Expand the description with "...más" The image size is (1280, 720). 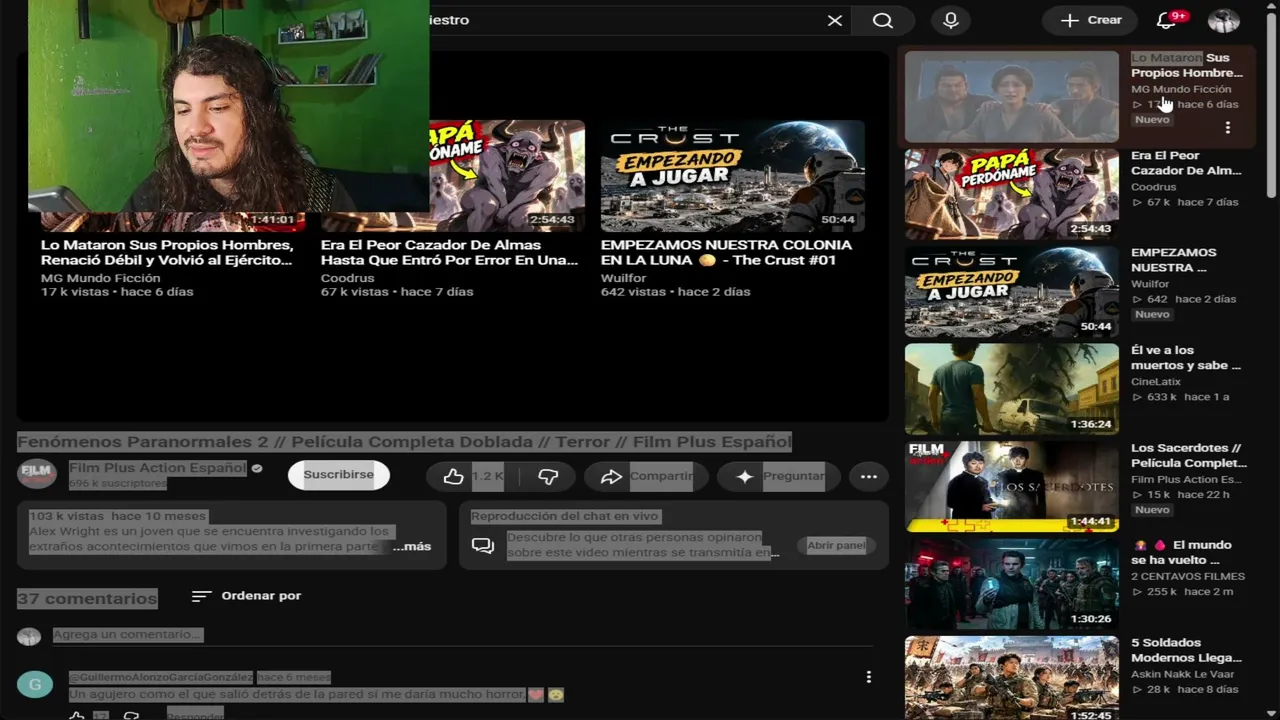[411, 546]
